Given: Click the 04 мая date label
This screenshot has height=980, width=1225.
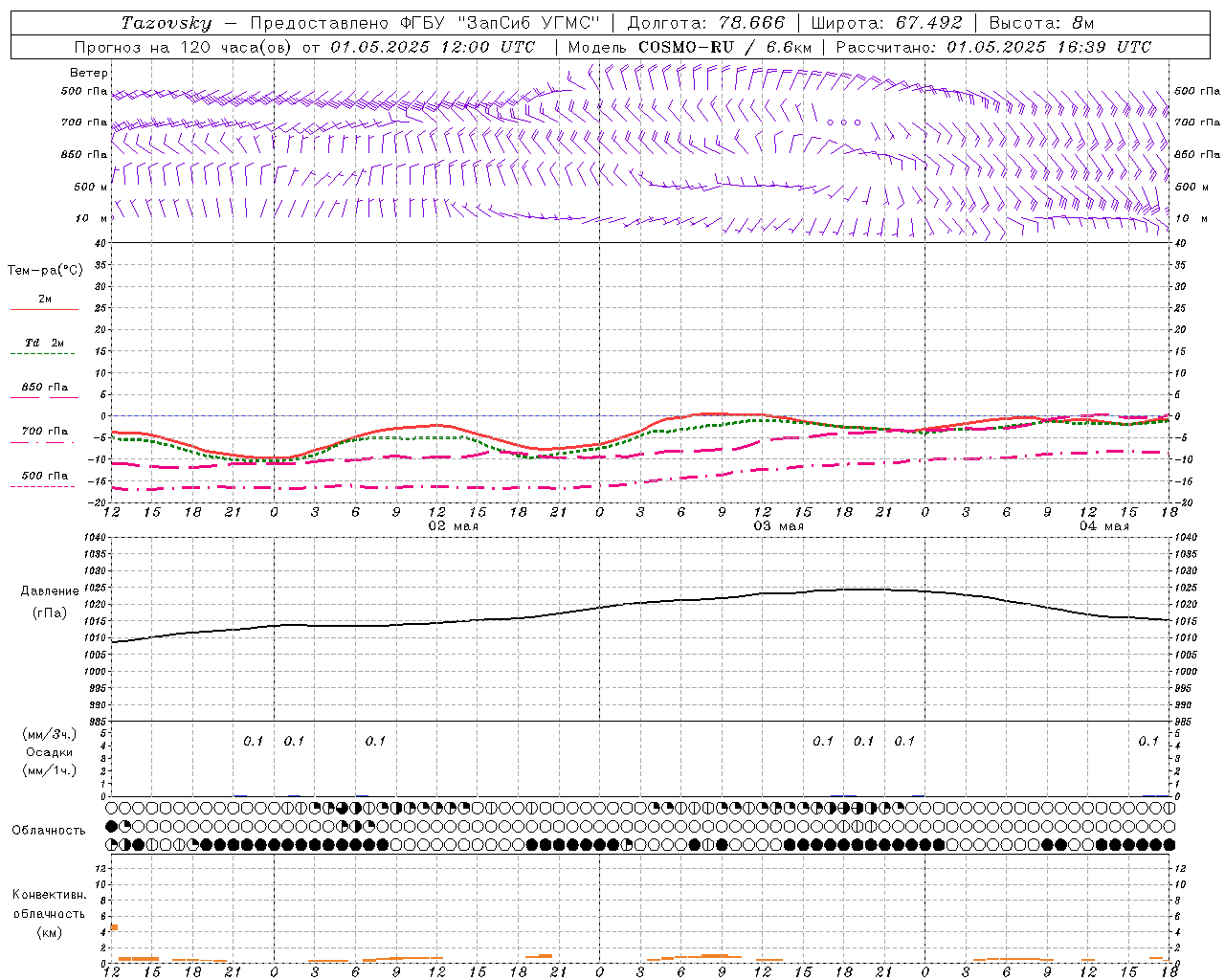Looking at the screenshot, I should click(x=1104, y=526).
